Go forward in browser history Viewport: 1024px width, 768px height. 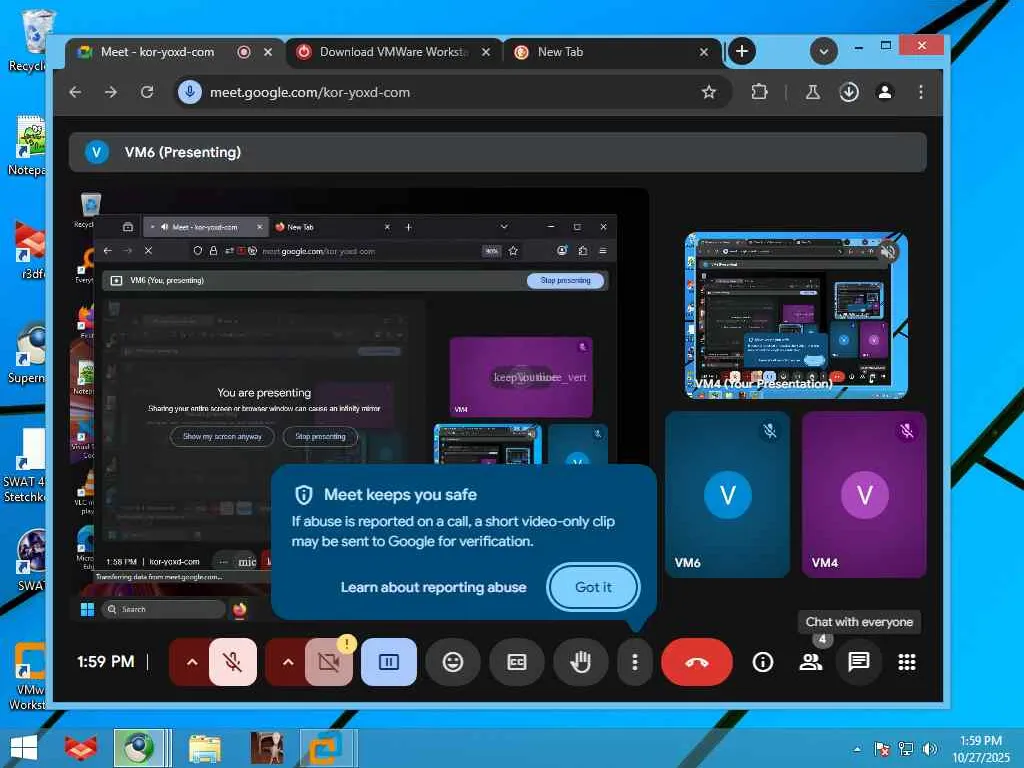pos(111,92)
